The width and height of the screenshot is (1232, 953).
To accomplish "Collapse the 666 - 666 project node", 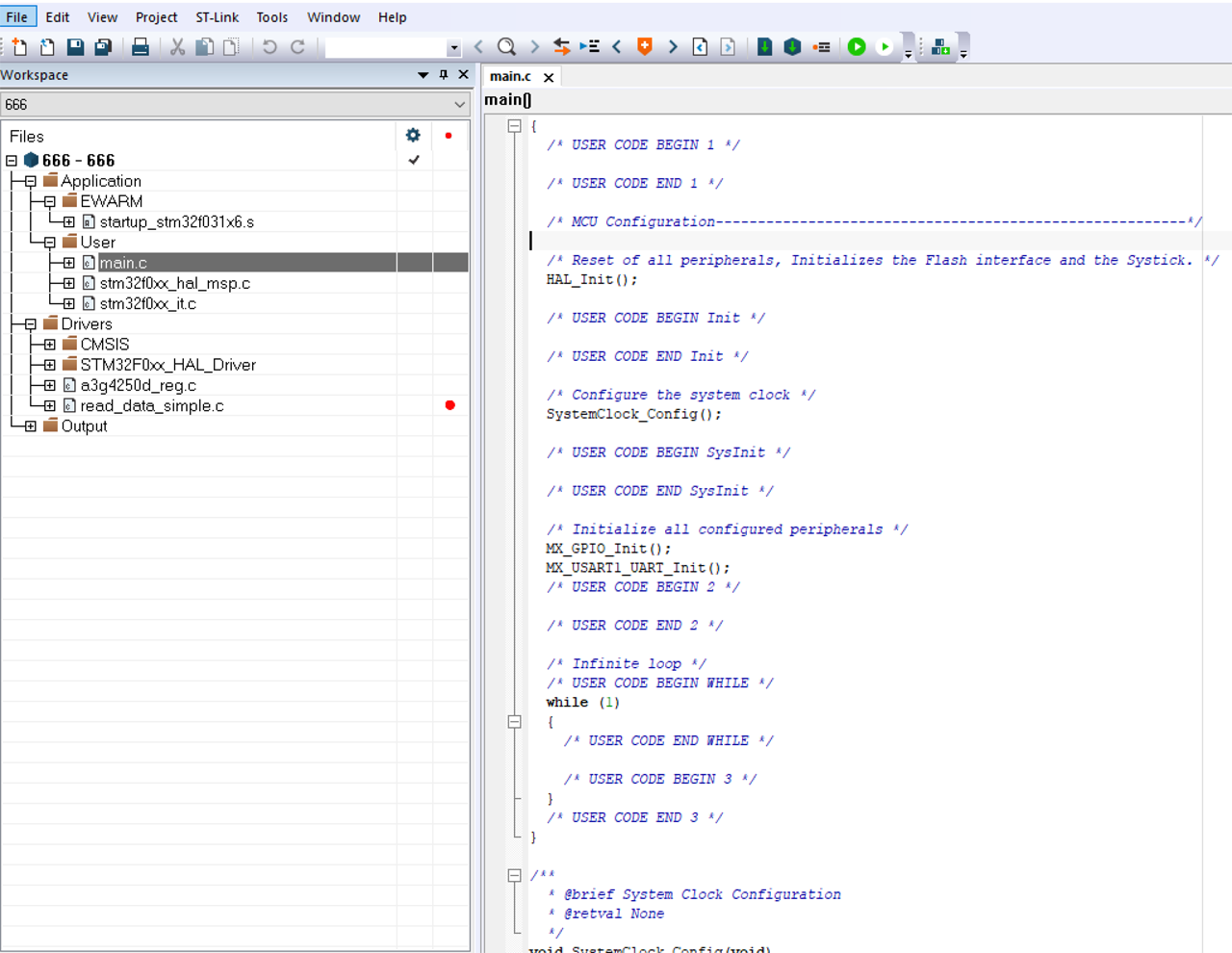I will coord(12,161).
